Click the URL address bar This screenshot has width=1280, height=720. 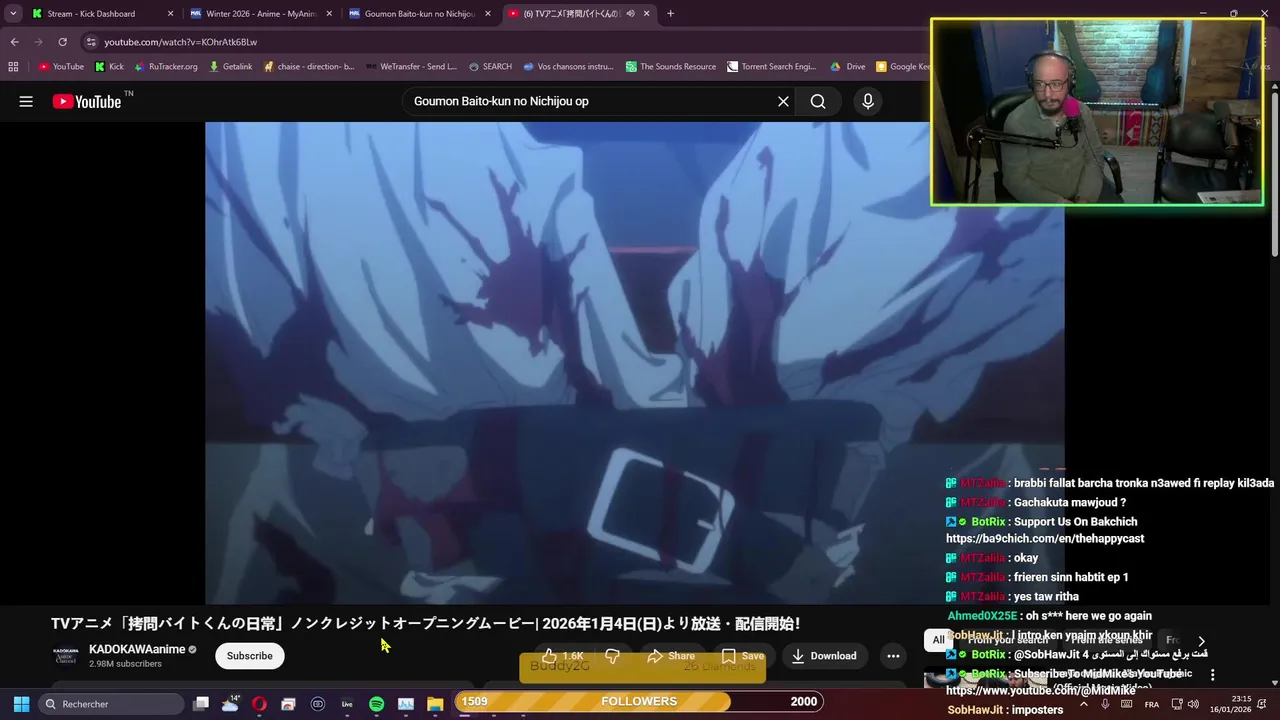pyautogui.click(x=500, y=42)
